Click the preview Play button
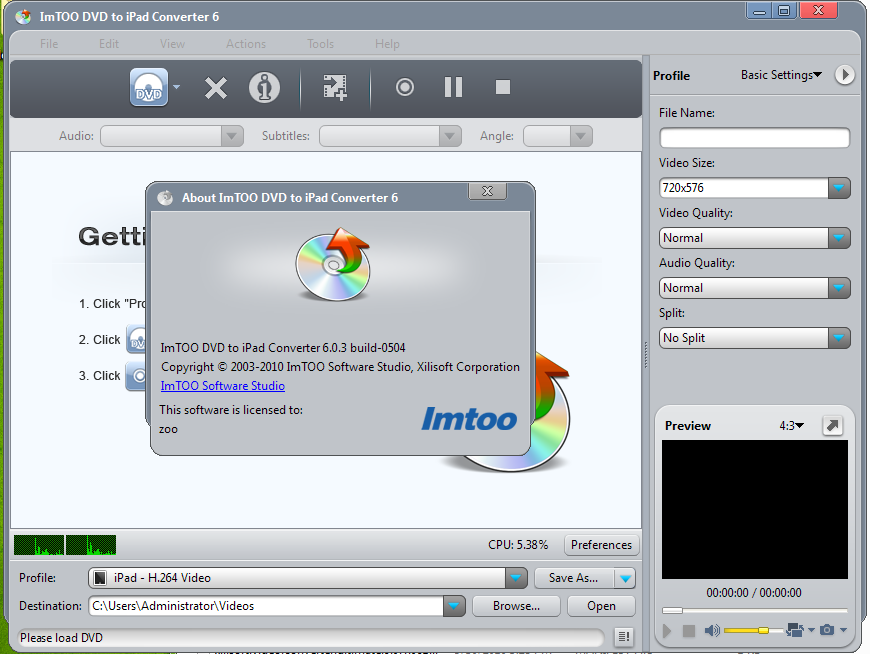870x654 pixels. [667, 631]
